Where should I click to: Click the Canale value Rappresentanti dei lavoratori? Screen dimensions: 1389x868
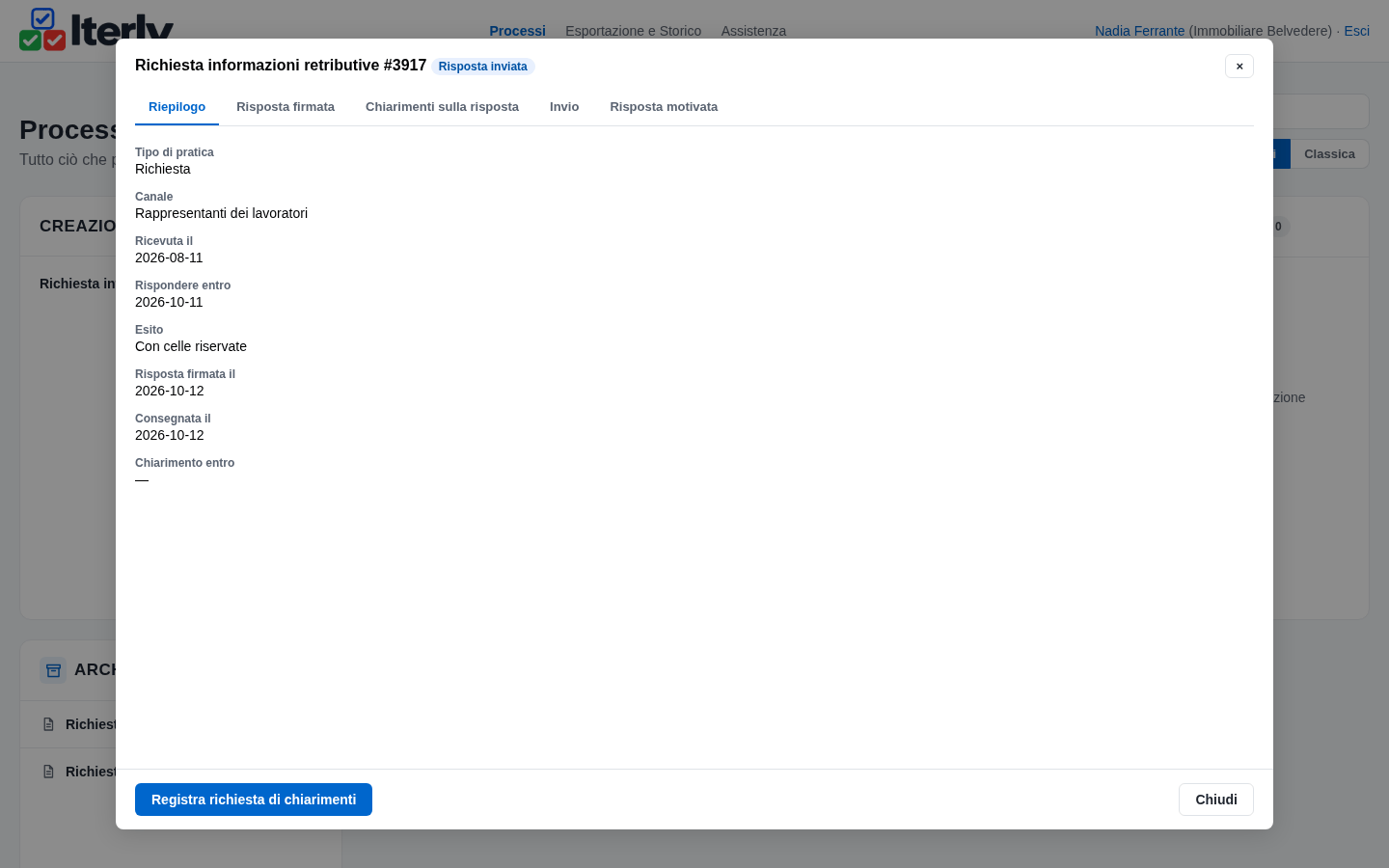coord(221,213)
